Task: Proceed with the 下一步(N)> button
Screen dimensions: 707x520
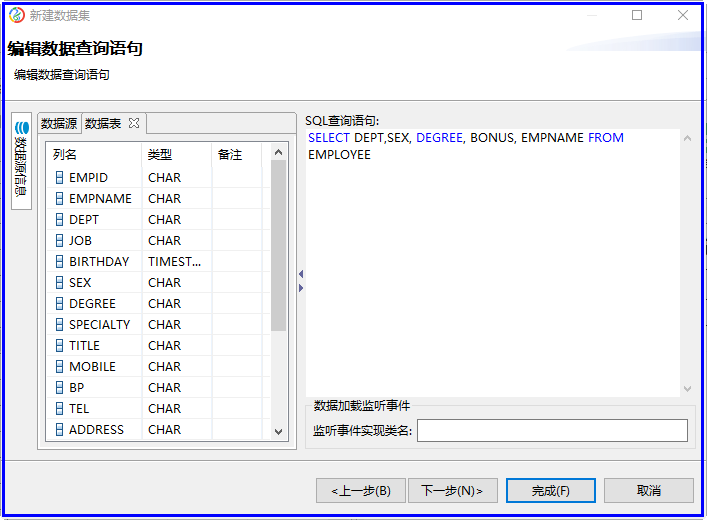Action: 452,490
